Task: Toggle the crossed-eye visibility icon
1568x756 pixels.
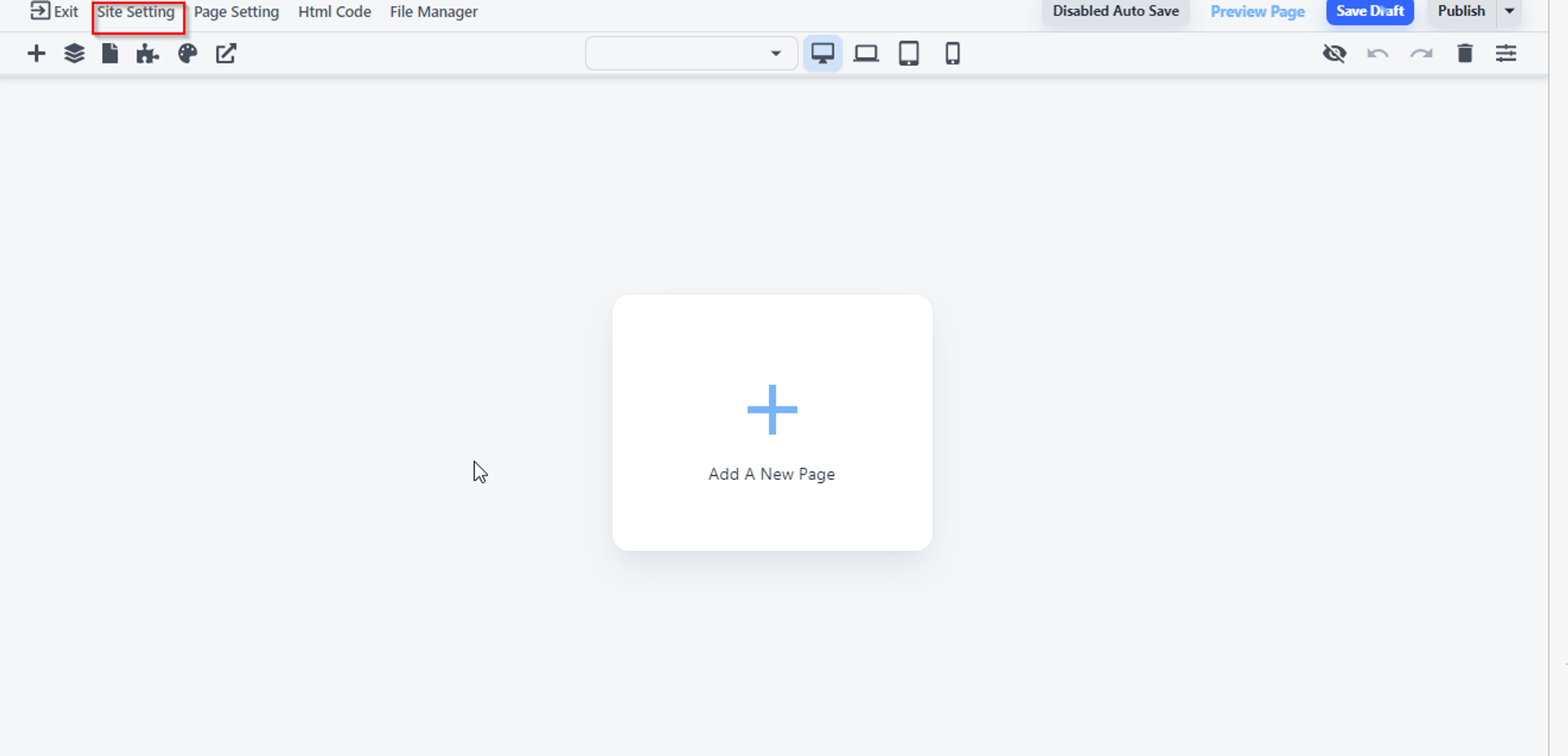Action: 1334,53
